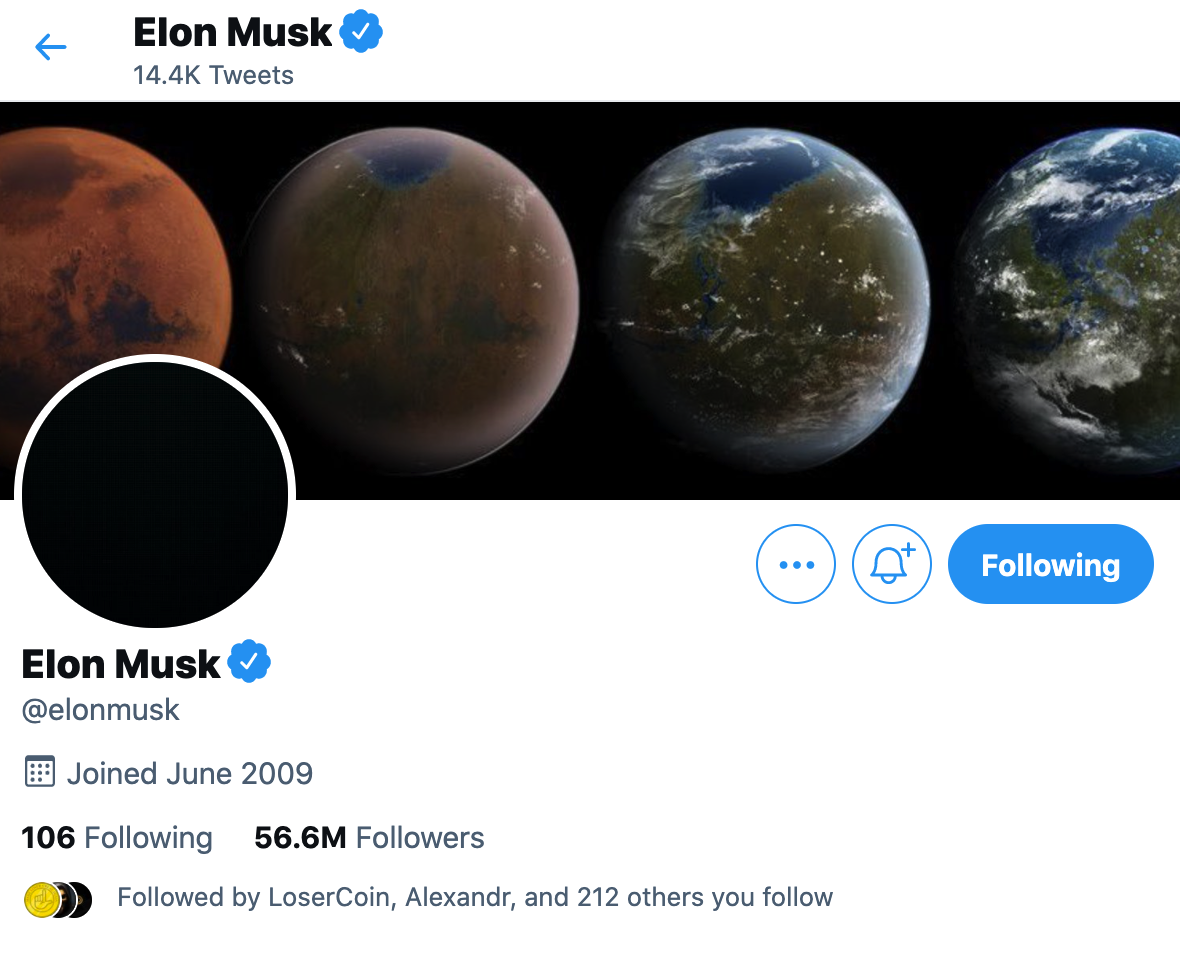Select the @elonmusk handle text
The height and width of the screenshot is (964, 1180).
click(100, 710)
